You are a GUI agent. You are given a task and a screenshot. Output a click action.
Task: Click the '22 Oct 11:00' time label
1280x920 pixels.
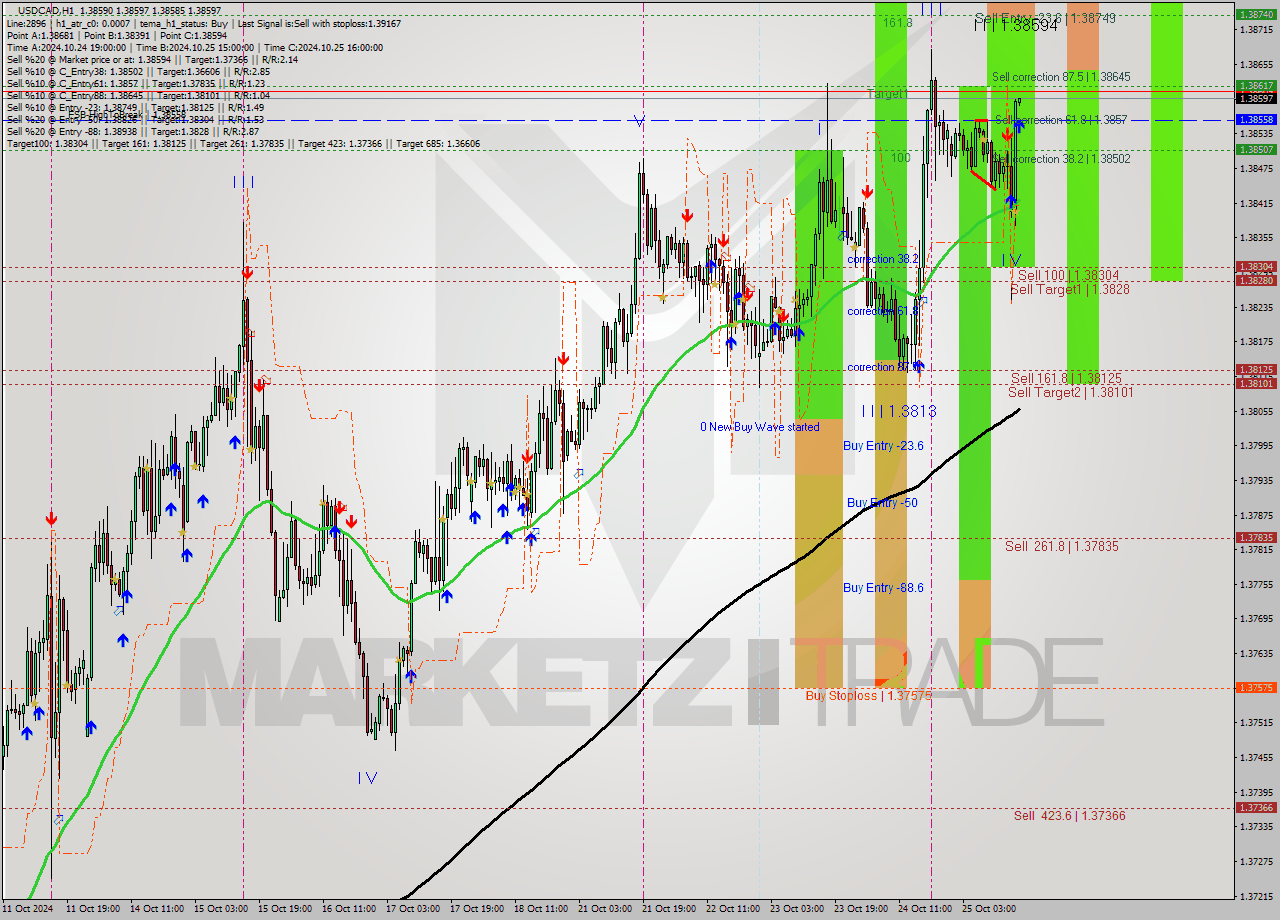pos(733,909)
